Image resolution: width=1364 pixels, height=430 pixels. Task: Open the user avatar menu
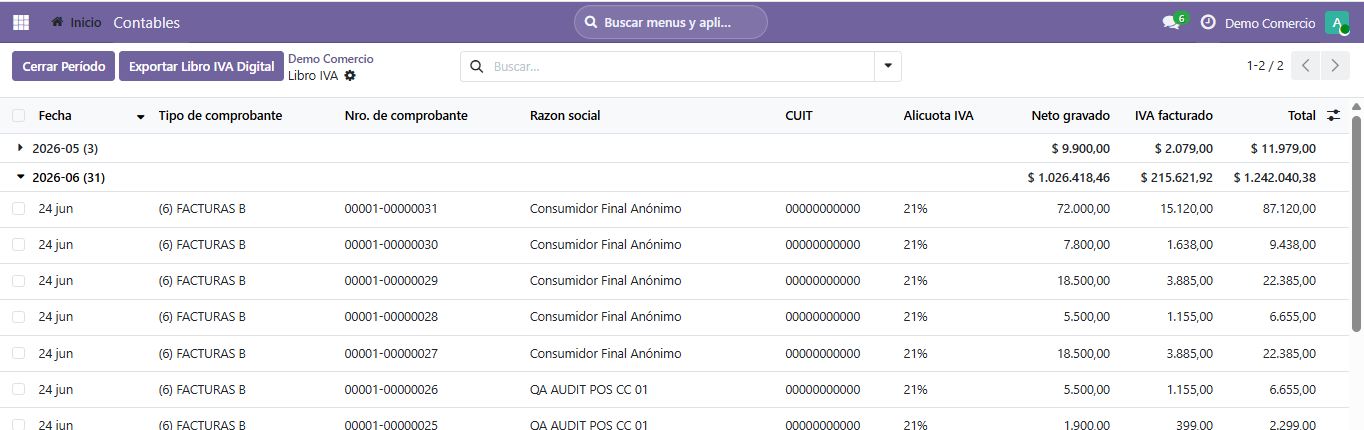1337,23
